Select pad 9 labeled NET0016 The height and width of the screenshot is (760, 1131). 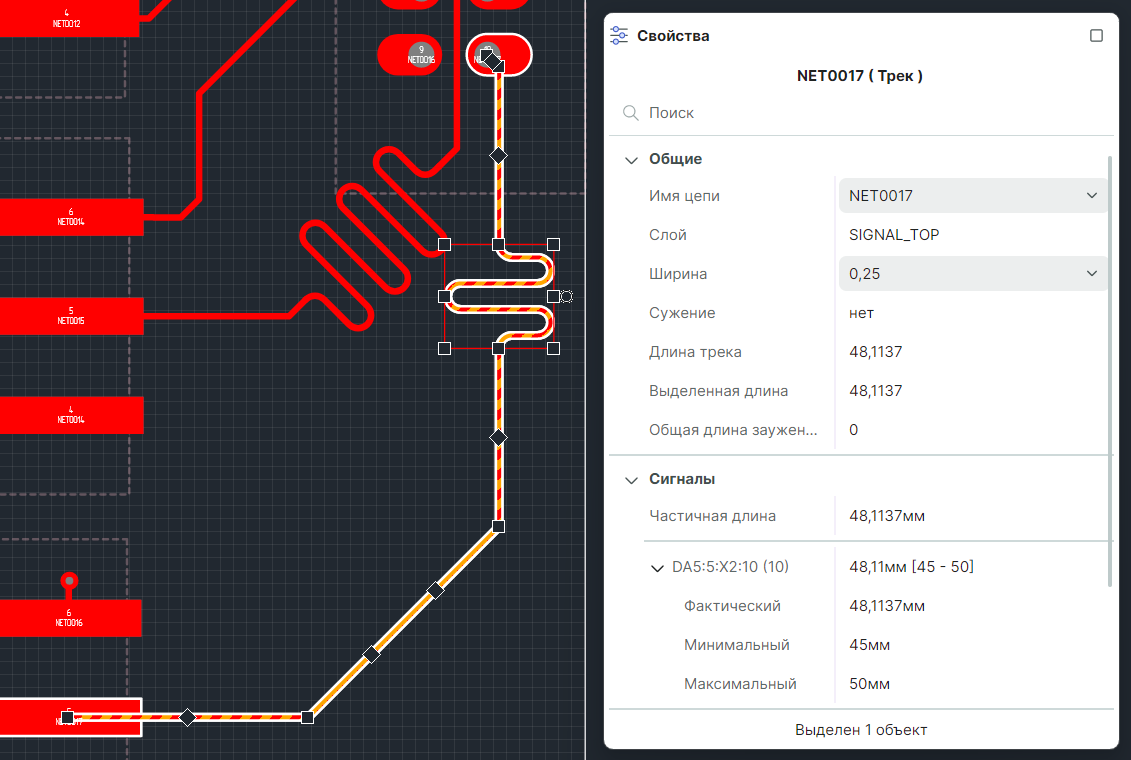[410, 54]
